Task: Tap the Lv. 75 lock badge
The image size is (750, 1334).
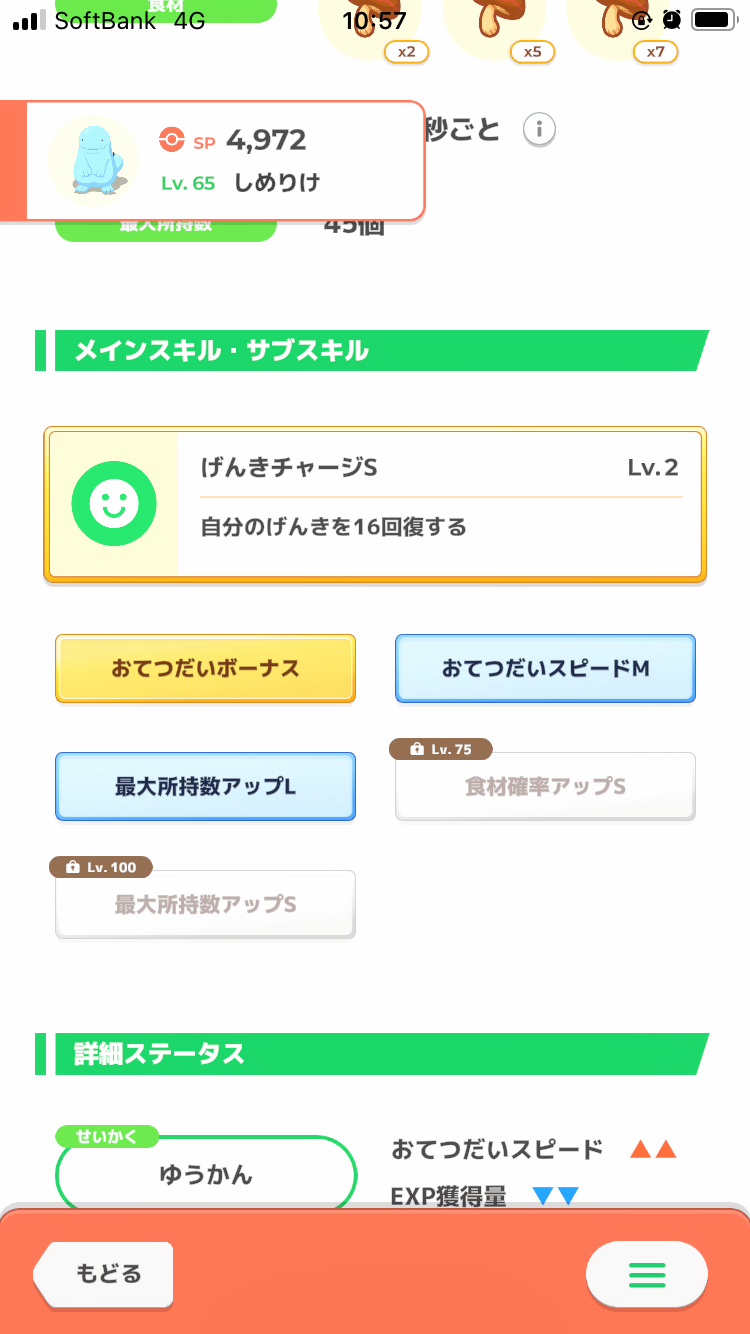Action: [441, 749]
